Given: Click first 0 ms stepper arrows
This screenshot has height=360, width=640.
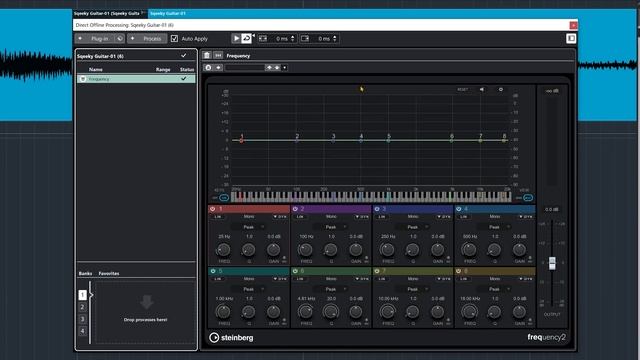Looking at the screenshot, I should click(293, 38).
